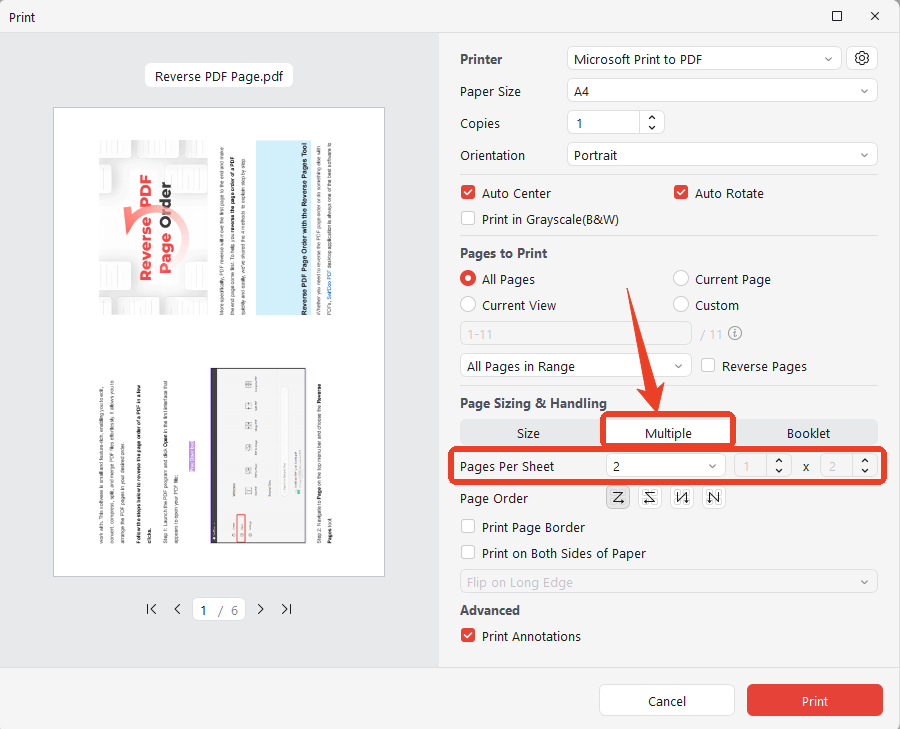Jump to last preview page
The image size is (900, 729).
point(286,609)
